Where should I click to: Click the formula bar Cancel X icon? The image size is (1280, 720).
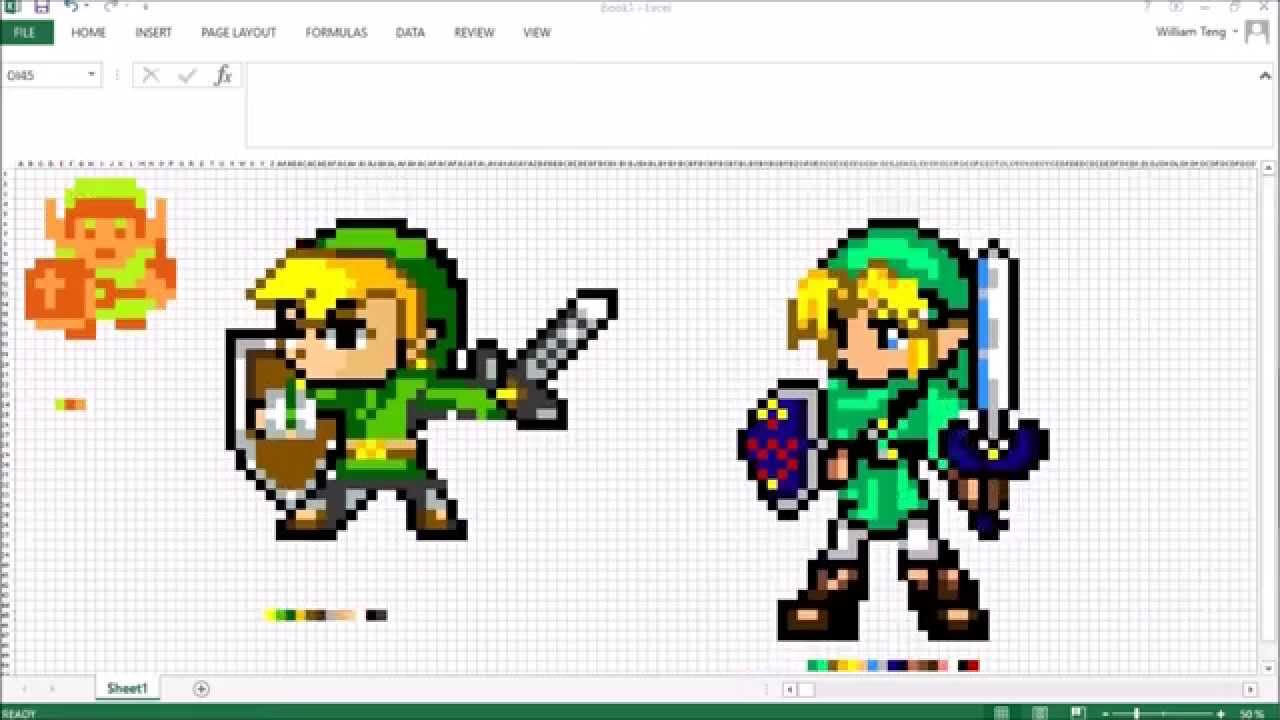tap(151, 75)
